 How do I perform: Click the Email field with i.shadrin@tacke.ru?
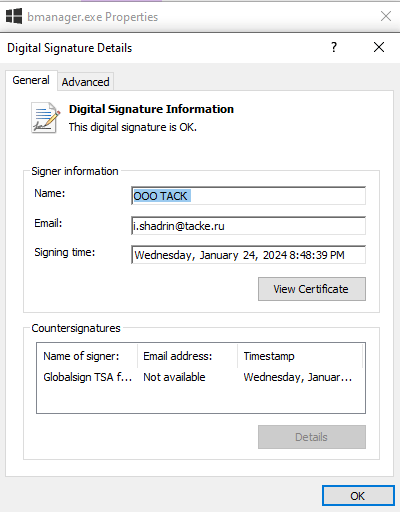(x=248, y=226)
